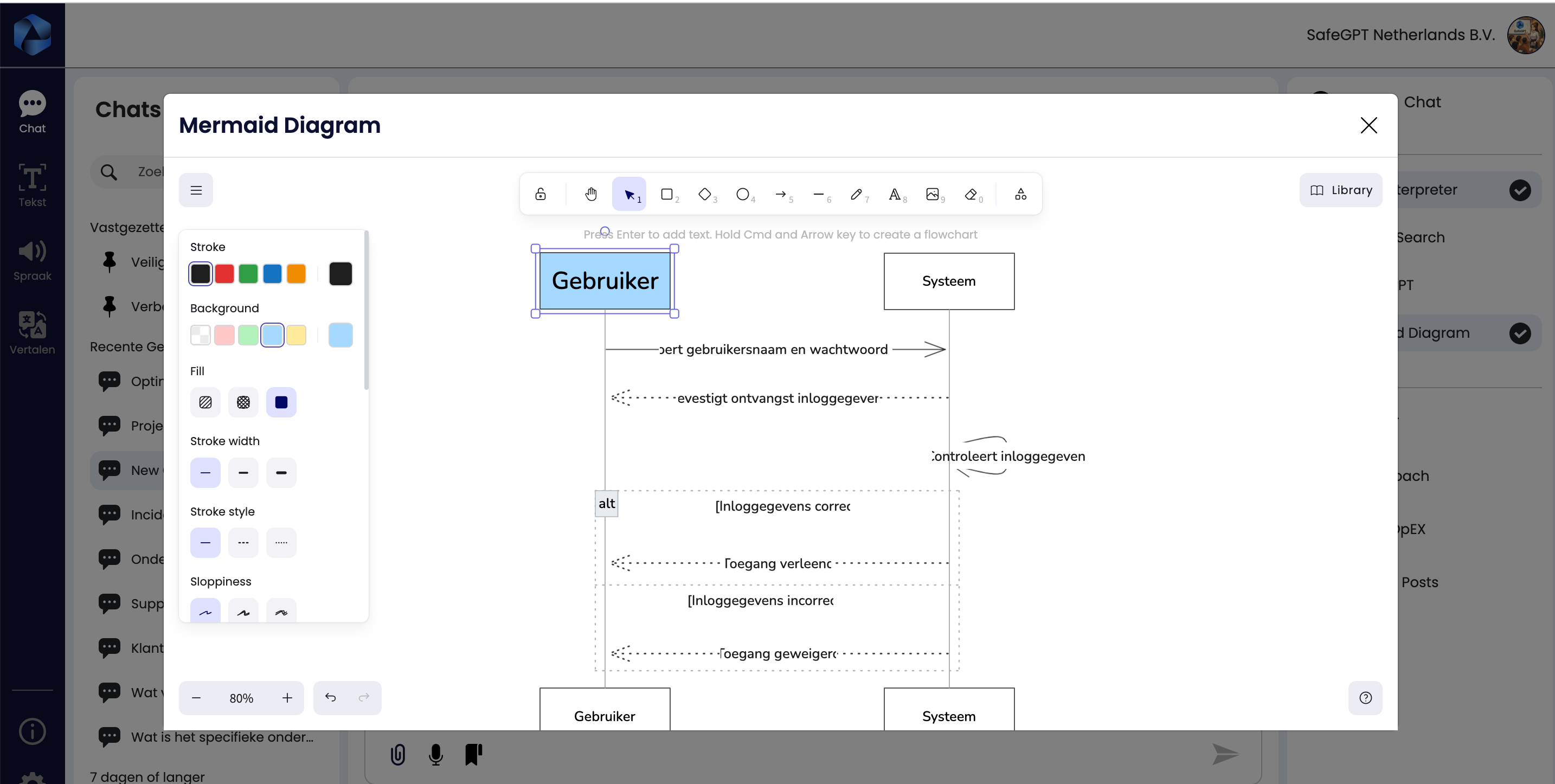Close the Mermaid Diagram dialog
The height and width of the screenshot is (784, 1555).
coord(1368,125)
